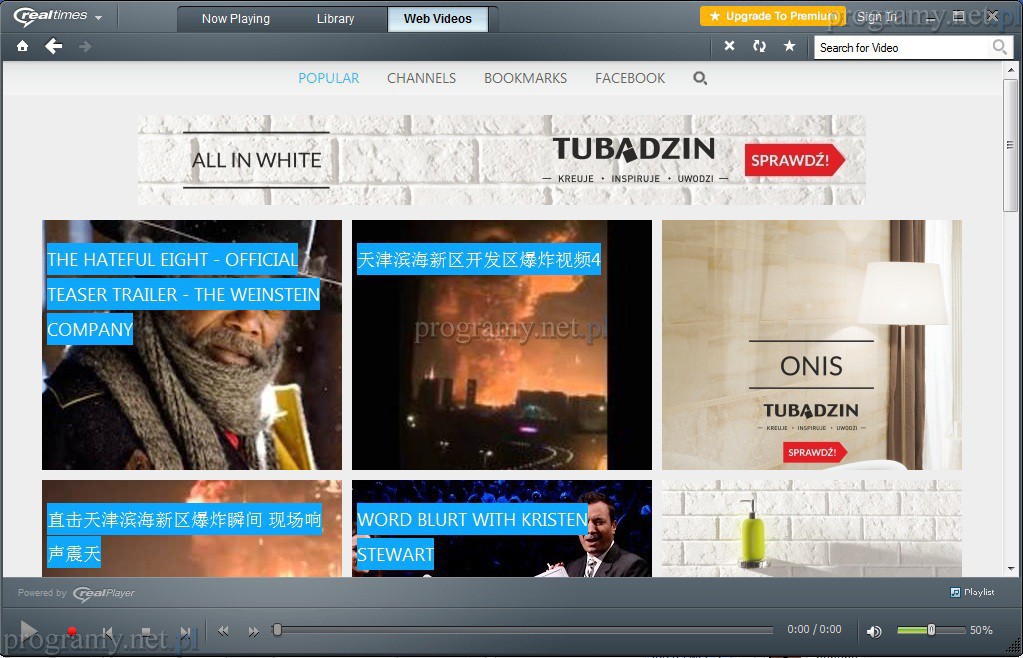Click the red record button
1023x658 pixels.
click(71, 632)
